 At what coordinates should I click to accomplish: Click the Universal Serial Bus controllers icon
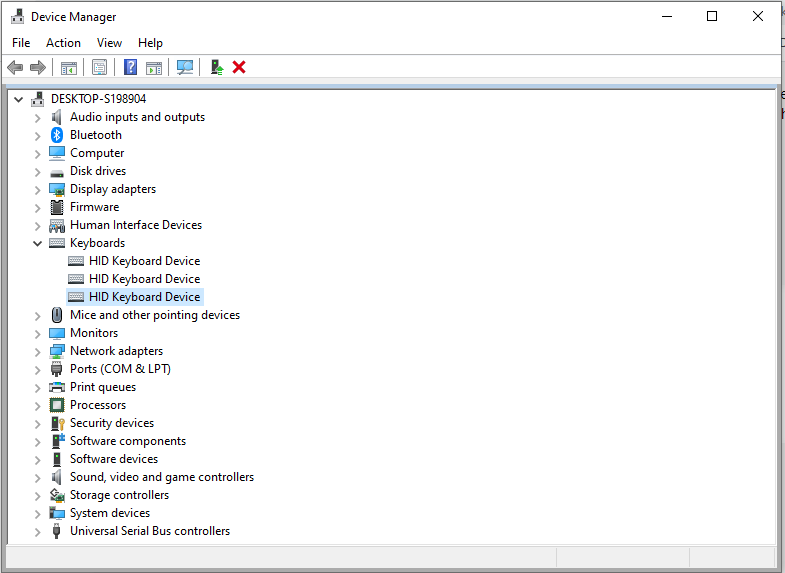[57, 531]
